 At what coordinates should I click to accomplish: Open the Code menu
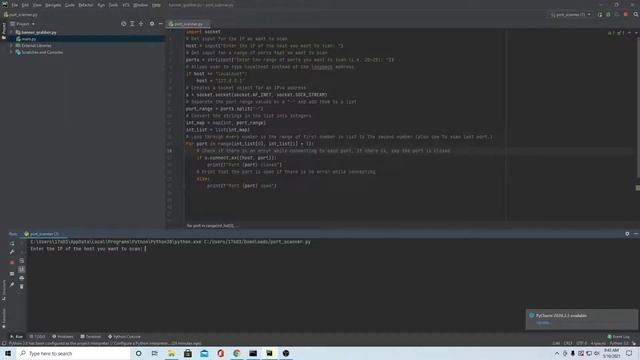pyautogui.click(x=70, y=5)
